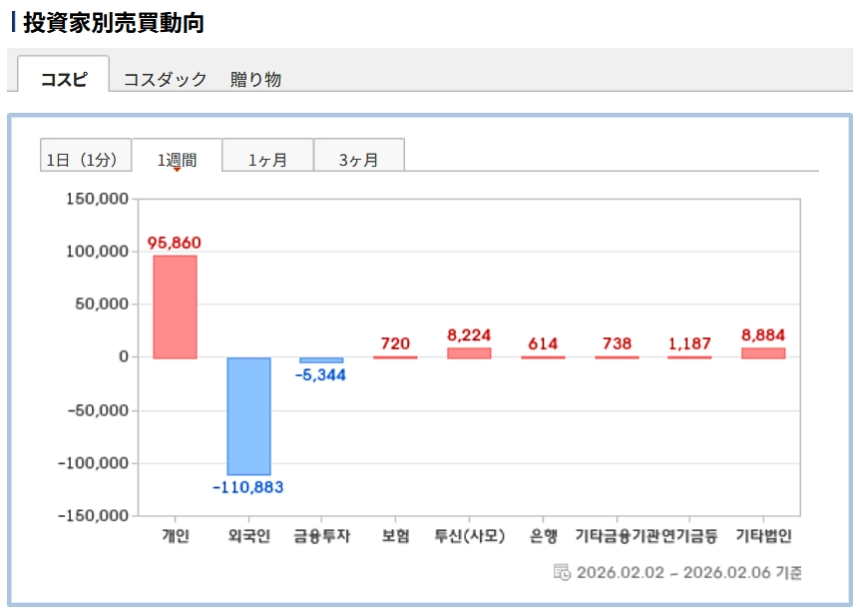Screen dimensions: 860x615
Task: Open the コスダック tab
Action: (x=165, y=79)
